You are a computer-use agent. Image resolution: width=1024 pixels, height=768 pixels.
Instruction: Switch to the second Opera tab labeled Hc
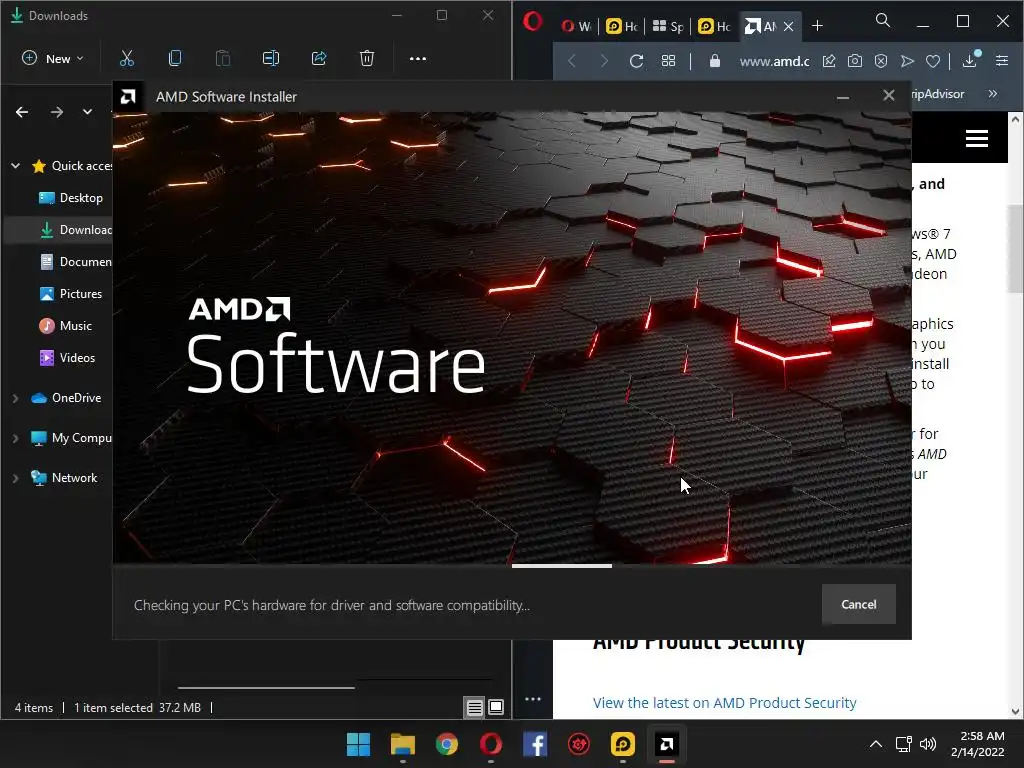click(622, 26)
